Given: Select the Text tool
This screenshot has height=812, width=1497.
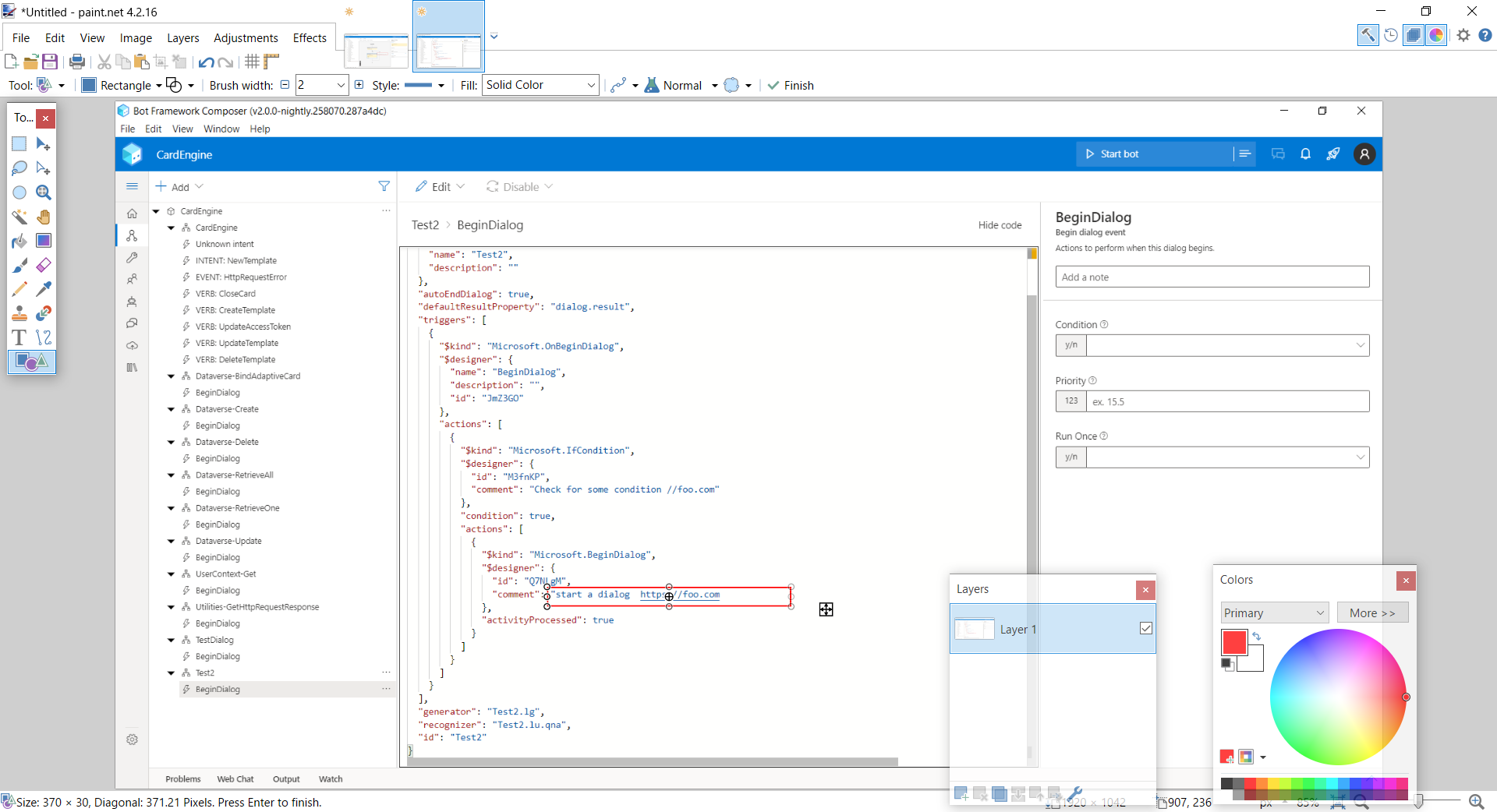Looking at the screenshot, I should (19, 337).
